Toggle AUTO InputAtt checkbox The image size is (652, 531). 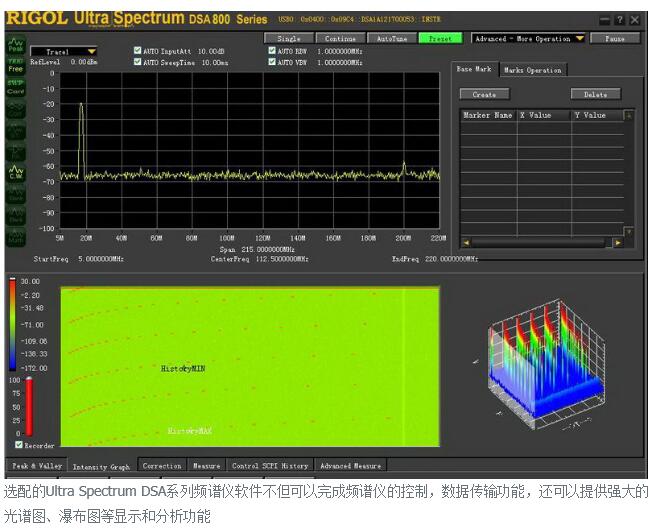coord(138,50)
